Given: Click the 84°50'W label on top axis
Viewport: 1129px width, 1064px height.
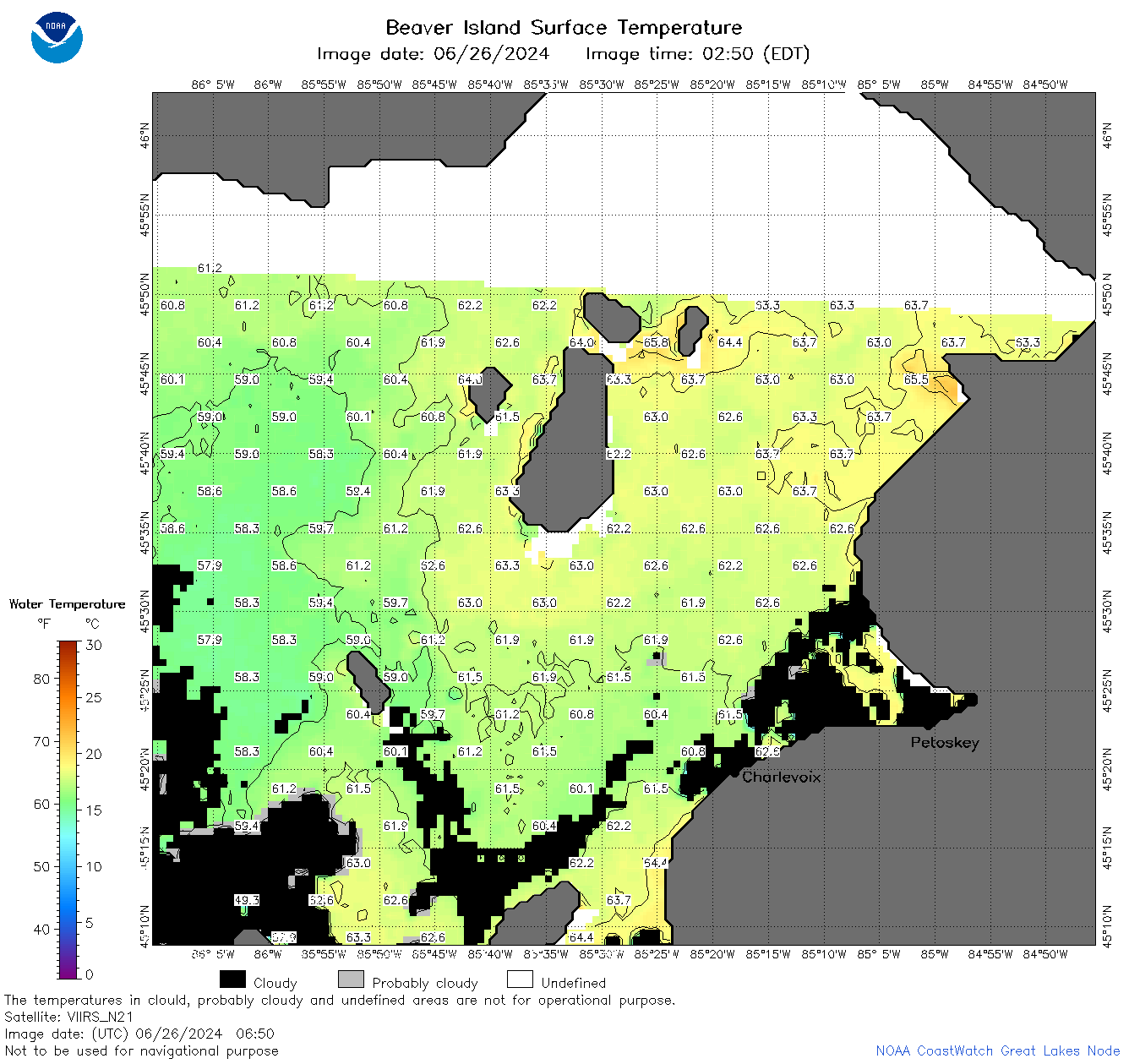Looking at the screenshot, I should 1045,85.
